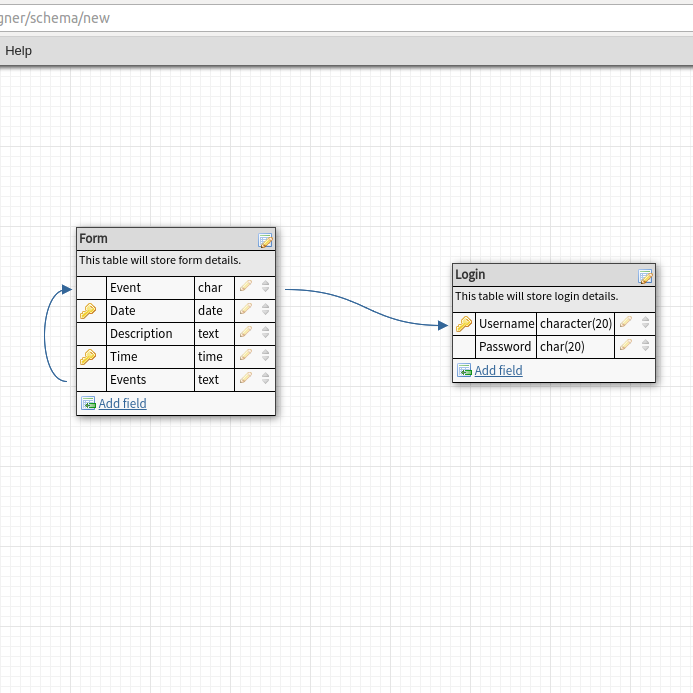The image size is (693, 693).
Task: Edit the Login table properties icon
Action: (645, 277)
